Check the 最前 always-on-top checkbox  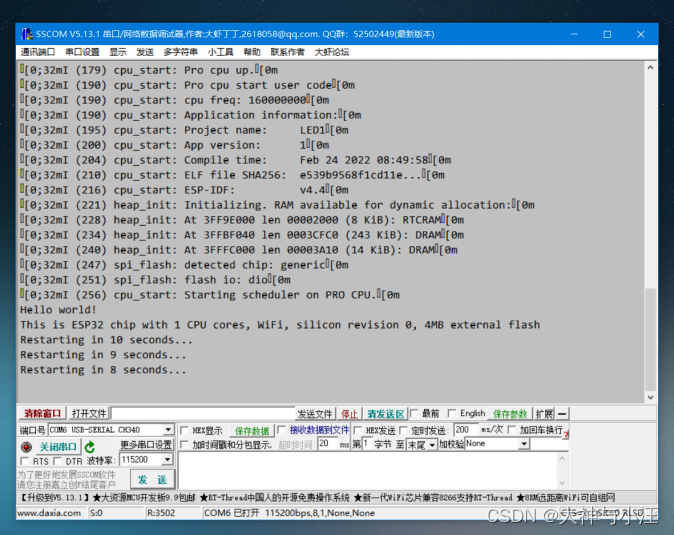click(414, 413)
